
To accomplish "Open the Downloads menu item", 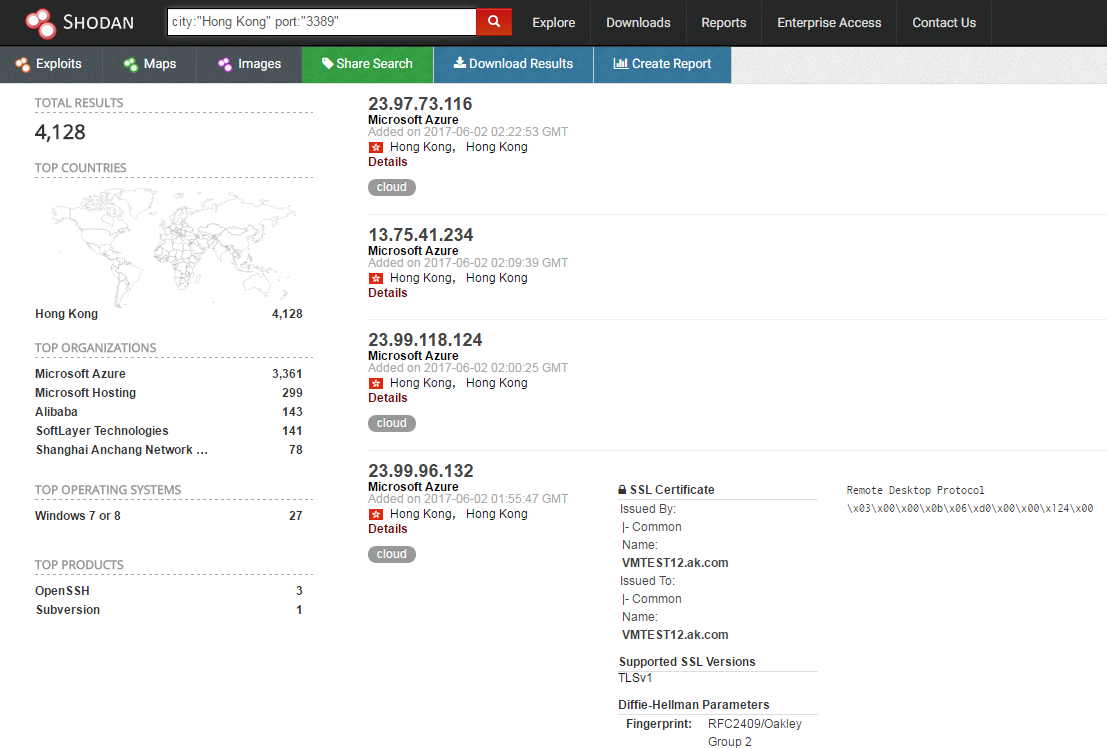I will [638, 23].
